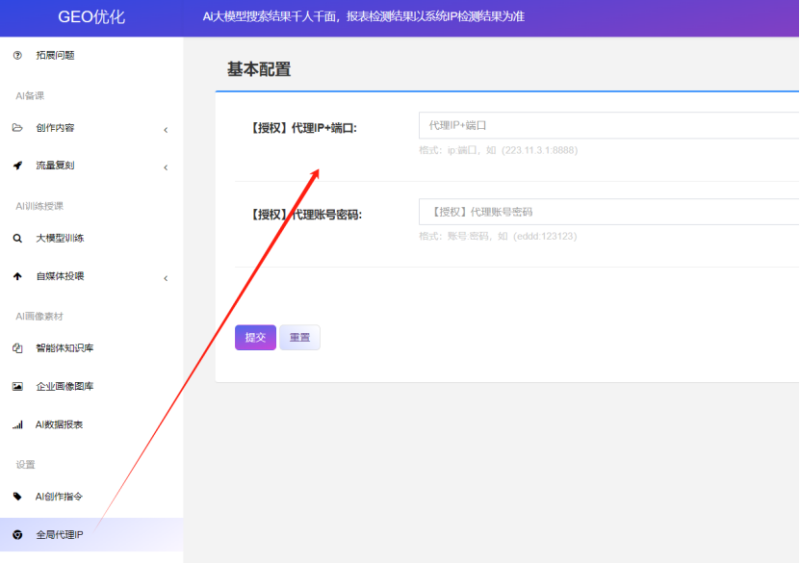Viewport: 800px width, 563px height.
Task: Click the 设置 section label
Action: 26,464
